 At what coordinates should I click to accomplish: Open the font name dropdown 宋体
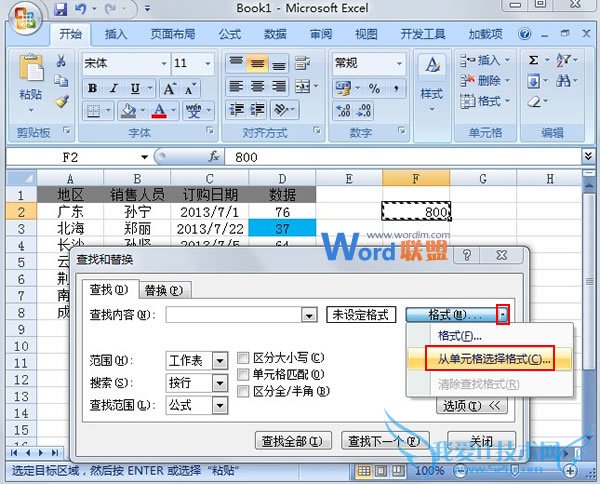[164, 64]
